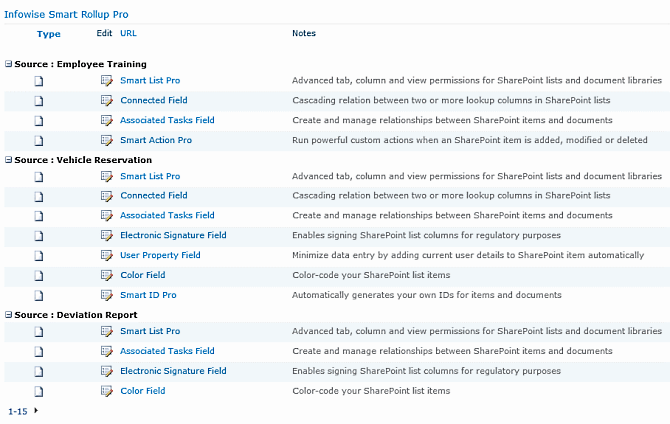The height and width of the screenshot is (424, 670).
Task: Open the Smart Action Pro link
Action: pos(156,140)
